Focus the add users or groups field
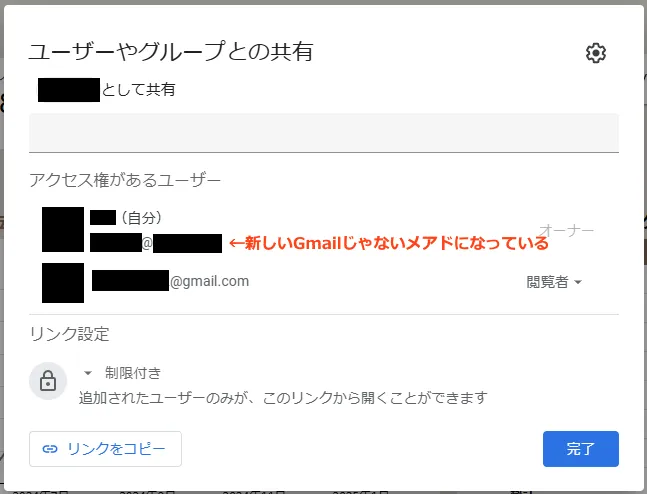647x494 pixels. [x=323, y=133]
